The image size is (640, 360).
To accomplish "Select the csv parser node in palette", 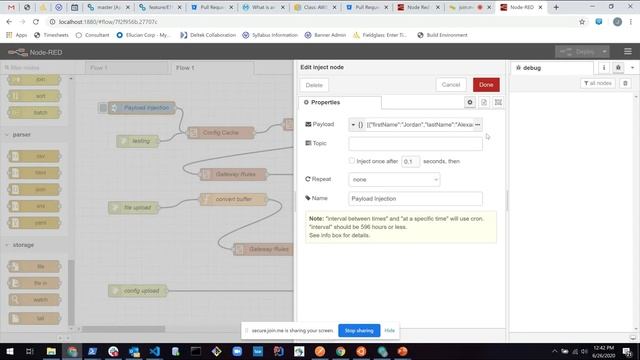I will point(34,156).
